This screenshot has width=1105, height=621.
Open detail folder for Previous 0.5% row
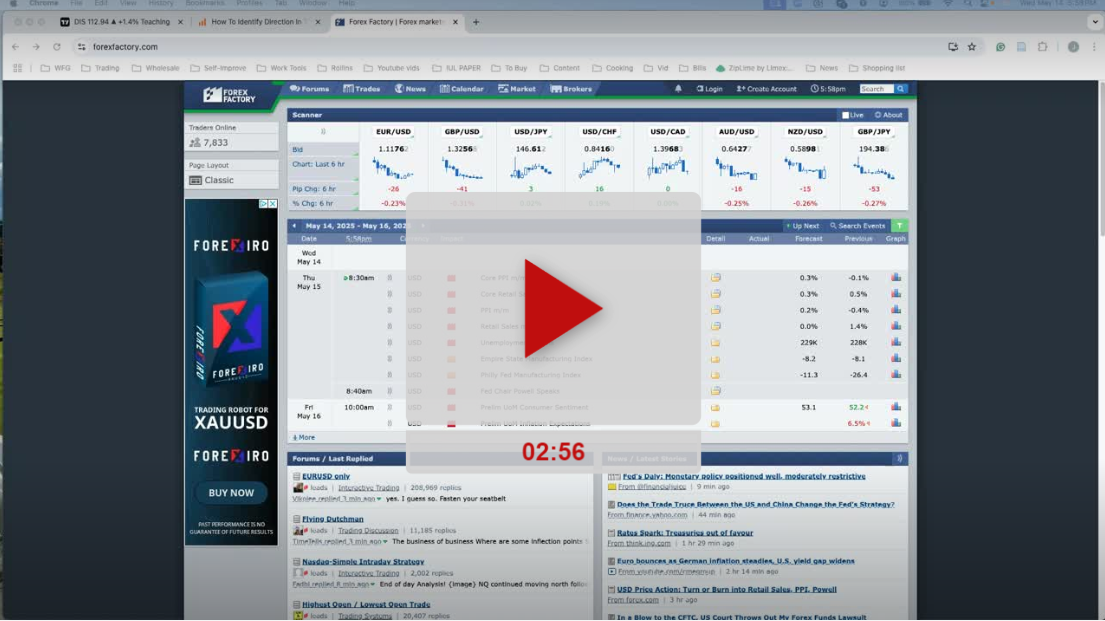pos(715,294)
